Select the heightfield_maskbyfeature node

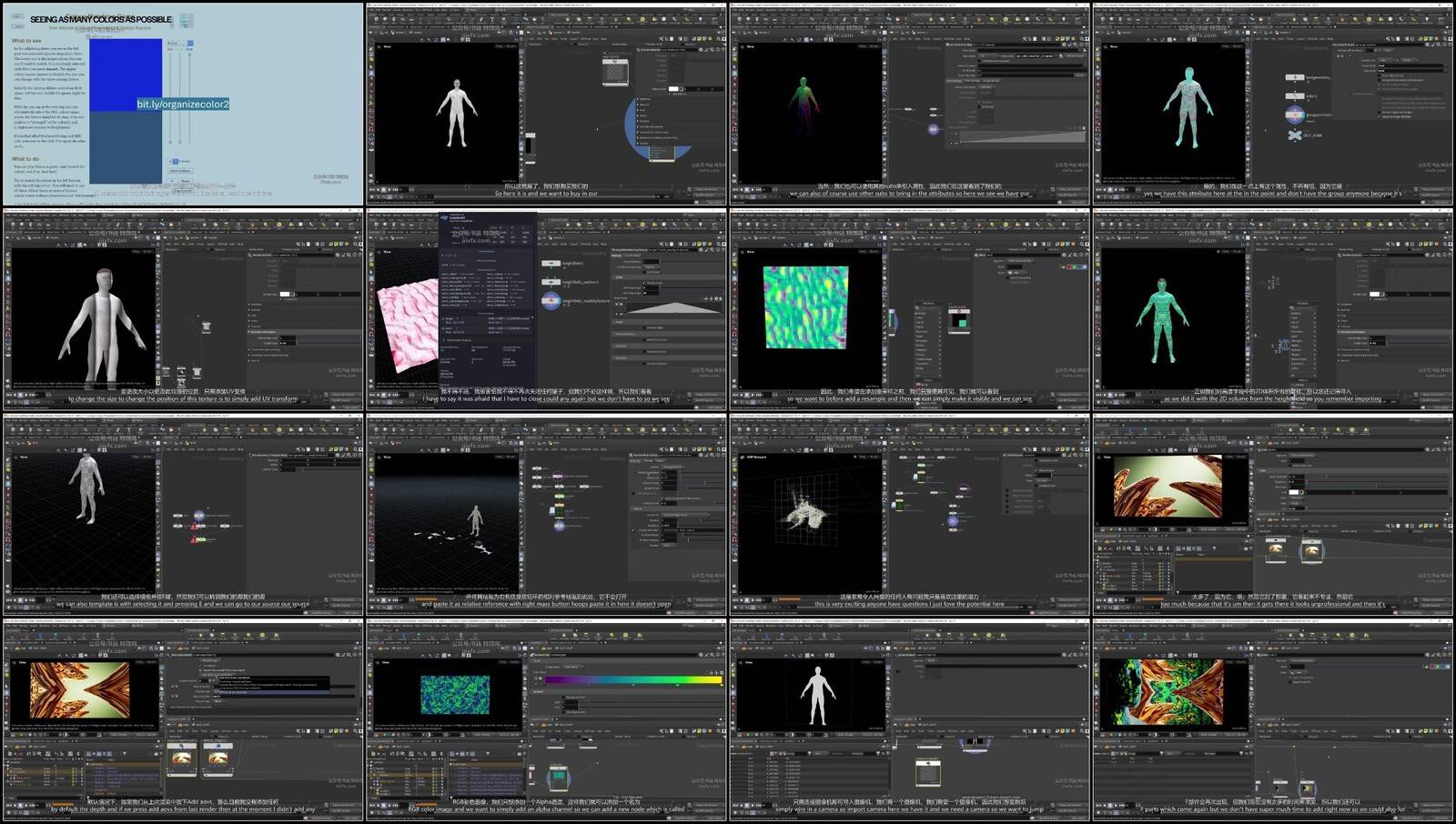point(551,301)
